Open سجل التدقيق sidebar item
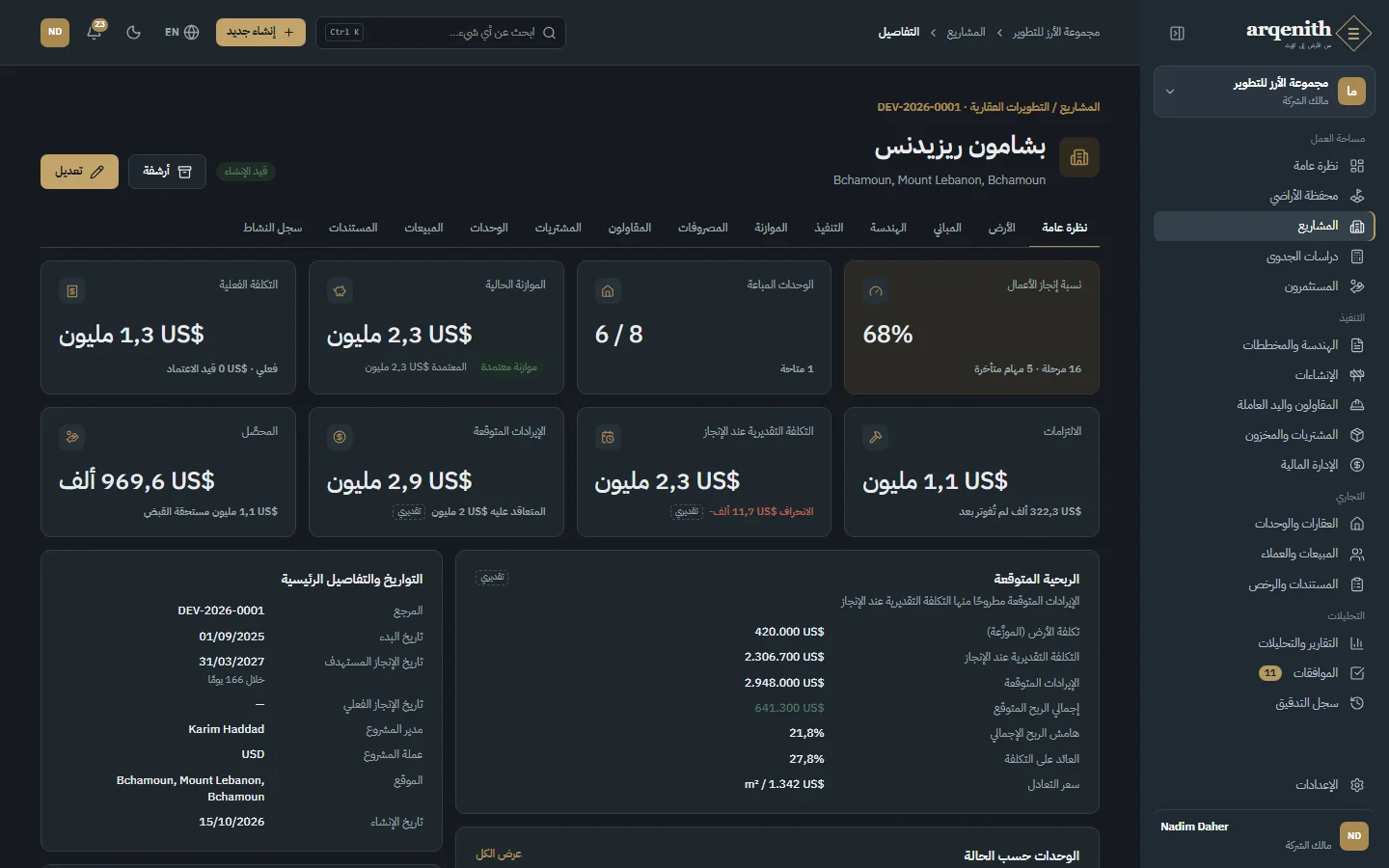Image resolution: width=1389 pixels, height=868 pixels. tap(1265, 703)
